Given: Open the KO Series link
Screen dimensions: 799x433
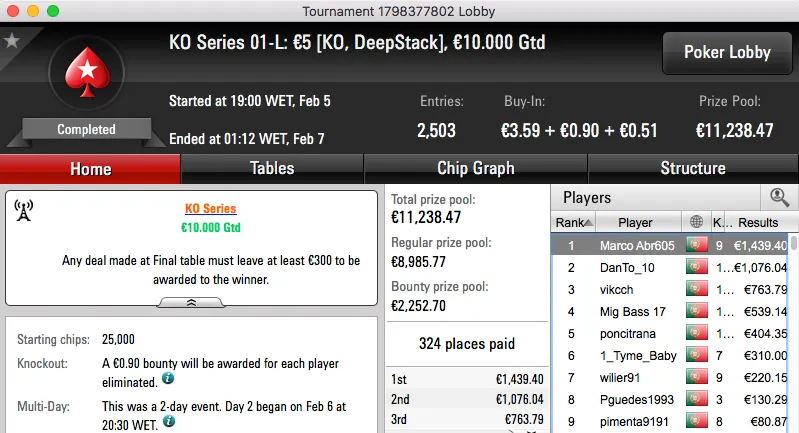Looking at the screenshot, I should pos(210,209).
